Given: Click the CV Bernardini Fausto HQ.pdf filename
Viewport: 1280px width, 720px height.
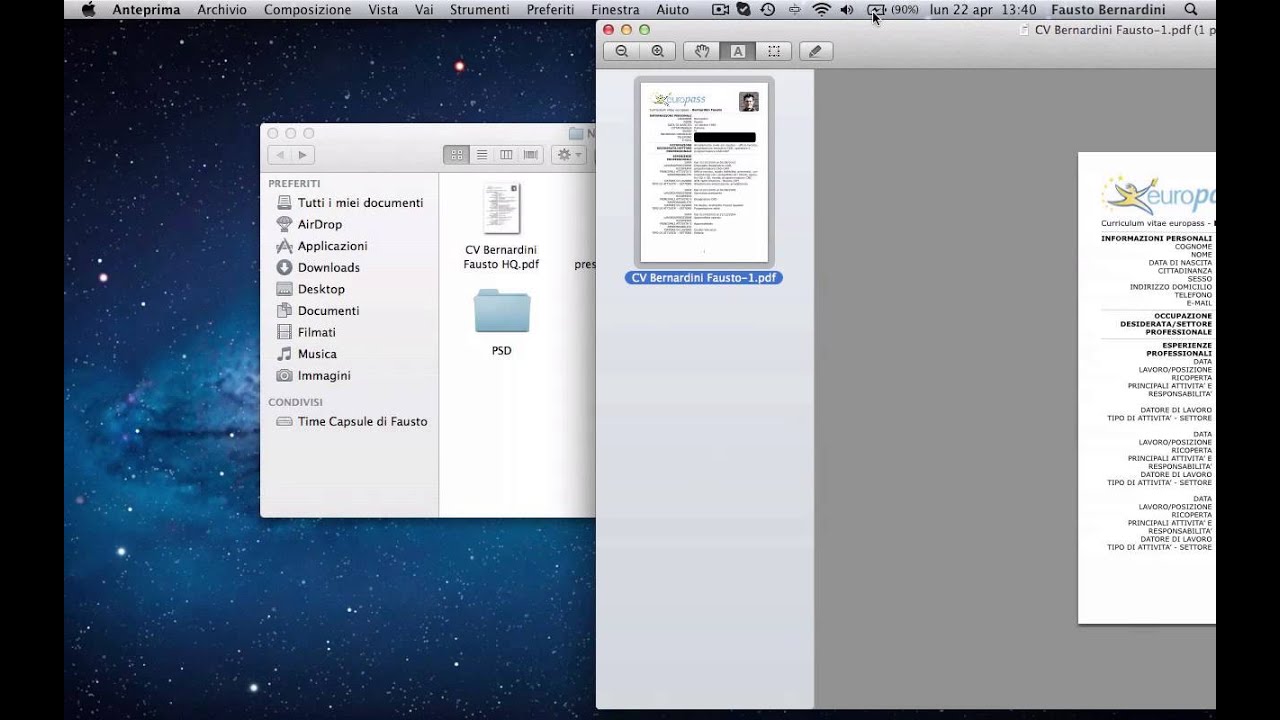Looking at the screenshot, I should pos(501,257).
